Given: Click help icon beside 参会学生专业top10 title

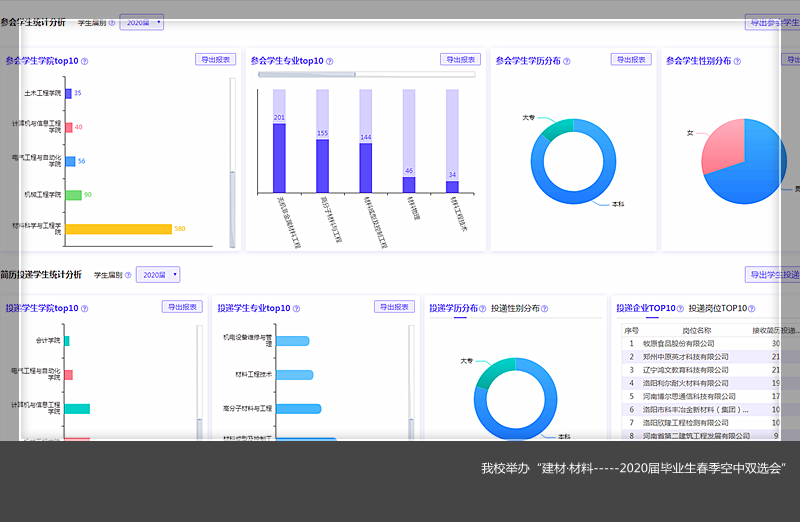Looking at the screenshot, I should (327, 61).
